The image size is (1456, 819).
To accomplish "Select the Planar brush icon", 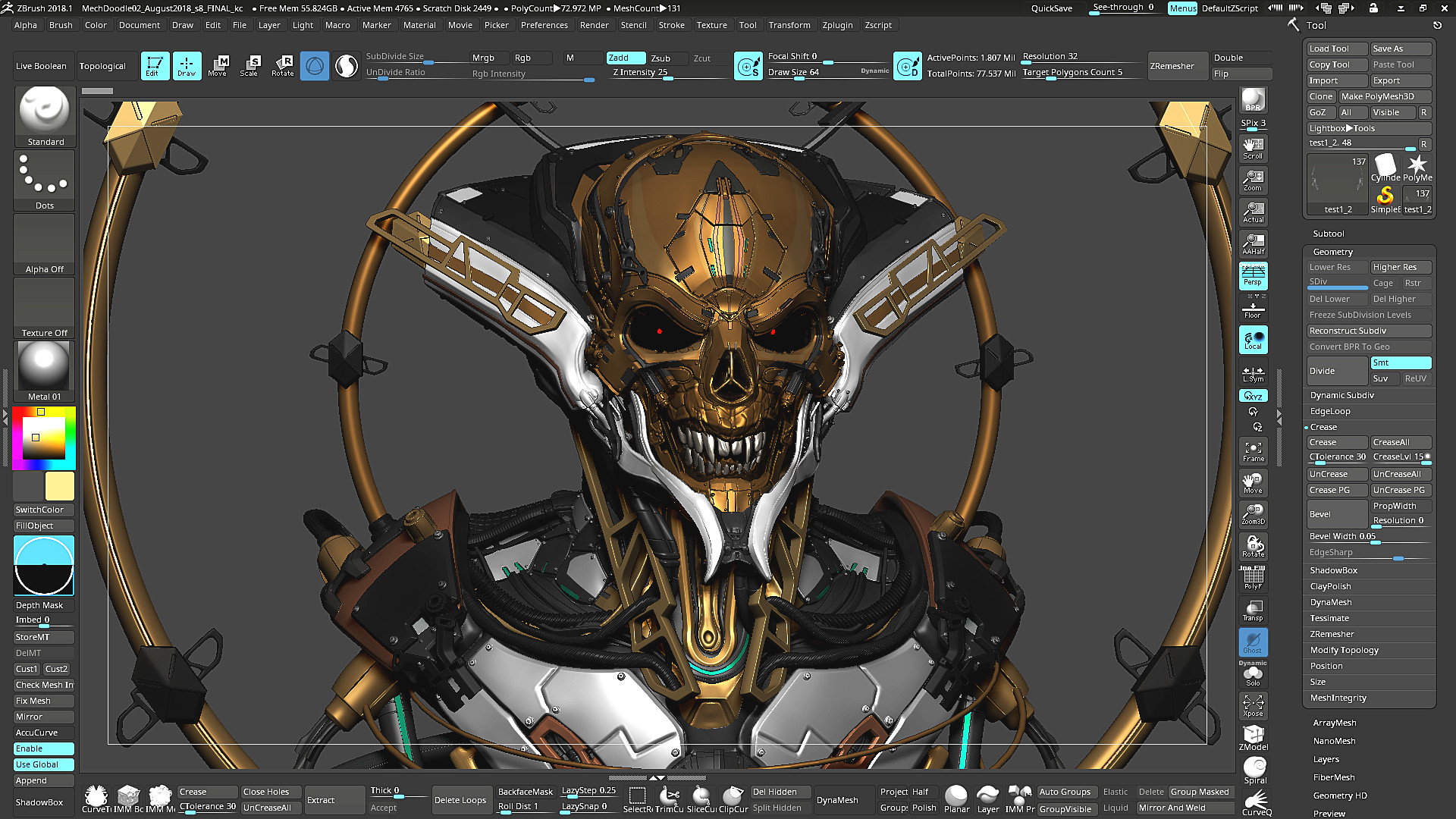I will point(956,799).
